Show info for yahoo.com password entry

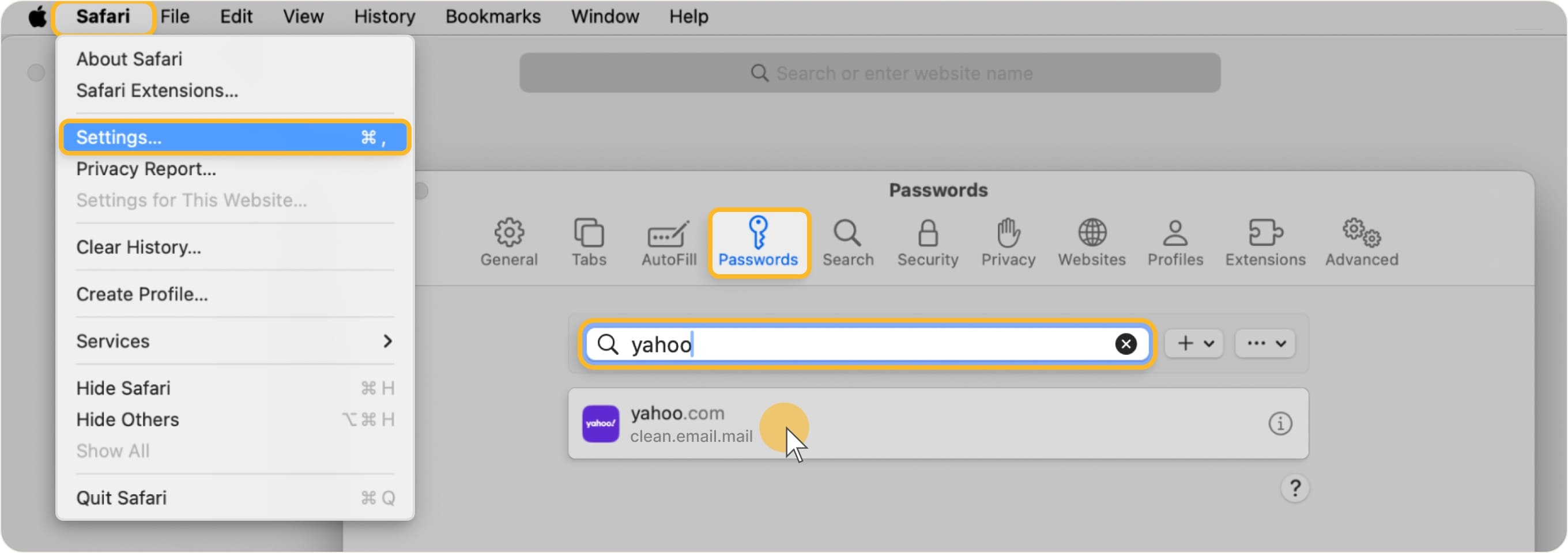pos(1281,423)
